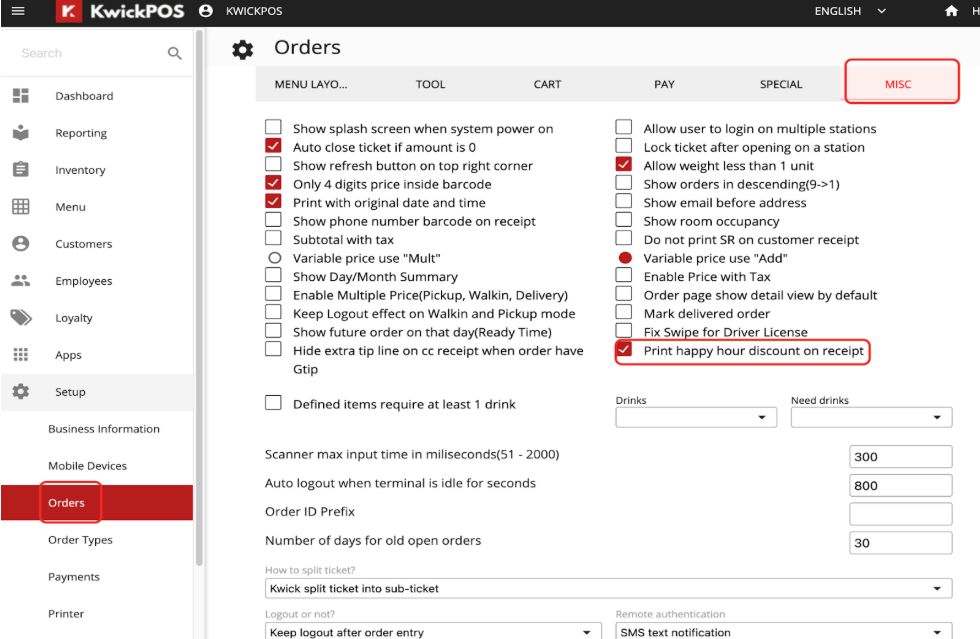This screenshot has height=639, width=980.
Task: Switch to the PAY tab
Action: click(x=664, y=84)
